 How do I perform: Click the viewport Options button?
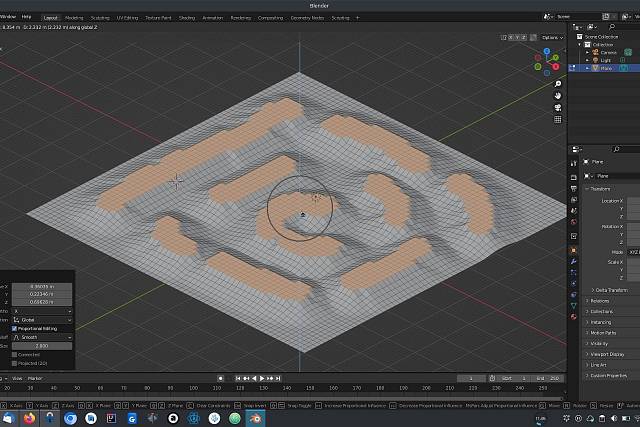coord(552,37)
